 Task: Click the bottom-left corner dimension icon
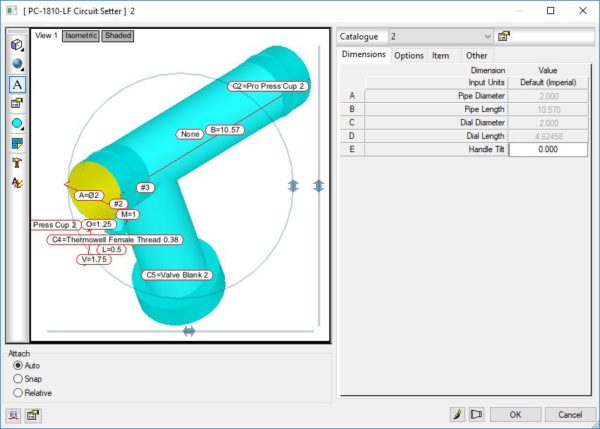click(16, 414)
